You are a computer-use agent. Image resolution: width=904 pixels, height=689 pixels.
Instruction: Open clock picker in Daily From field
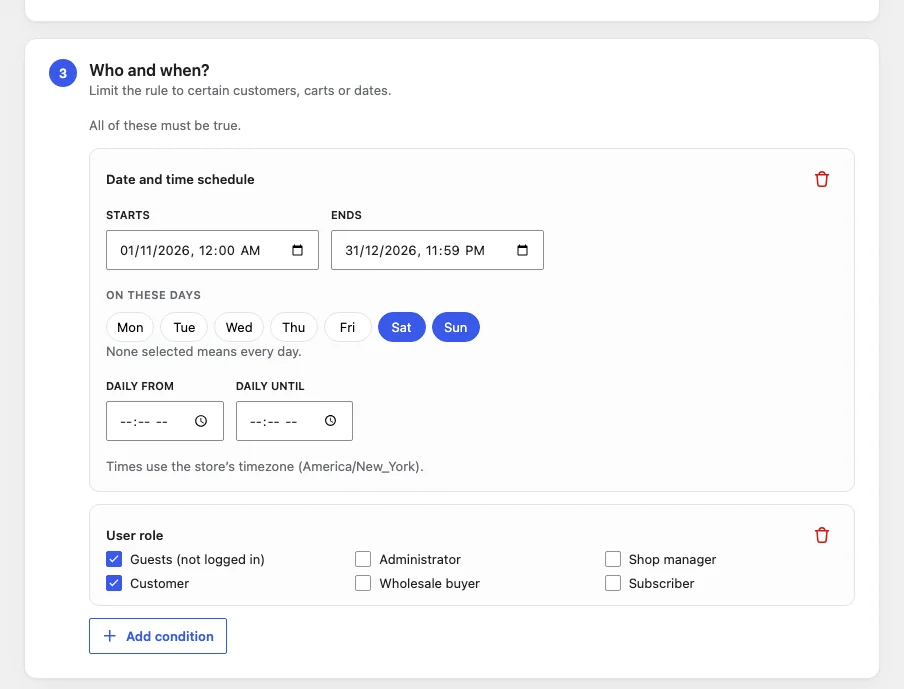pos(201,421)
